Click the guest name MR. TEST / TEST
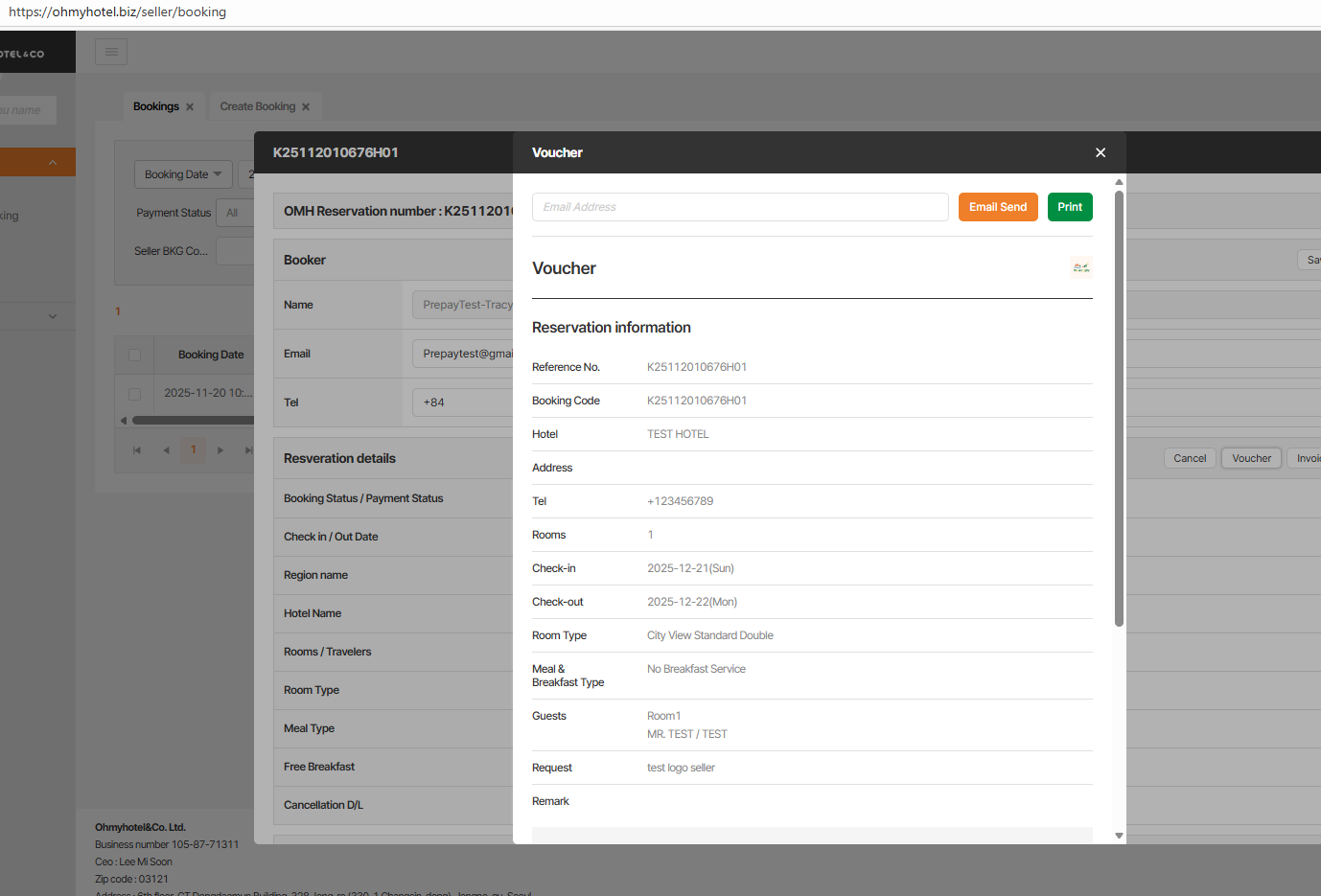The width and height of the screenshot is (1321, 896). point(687,734)
